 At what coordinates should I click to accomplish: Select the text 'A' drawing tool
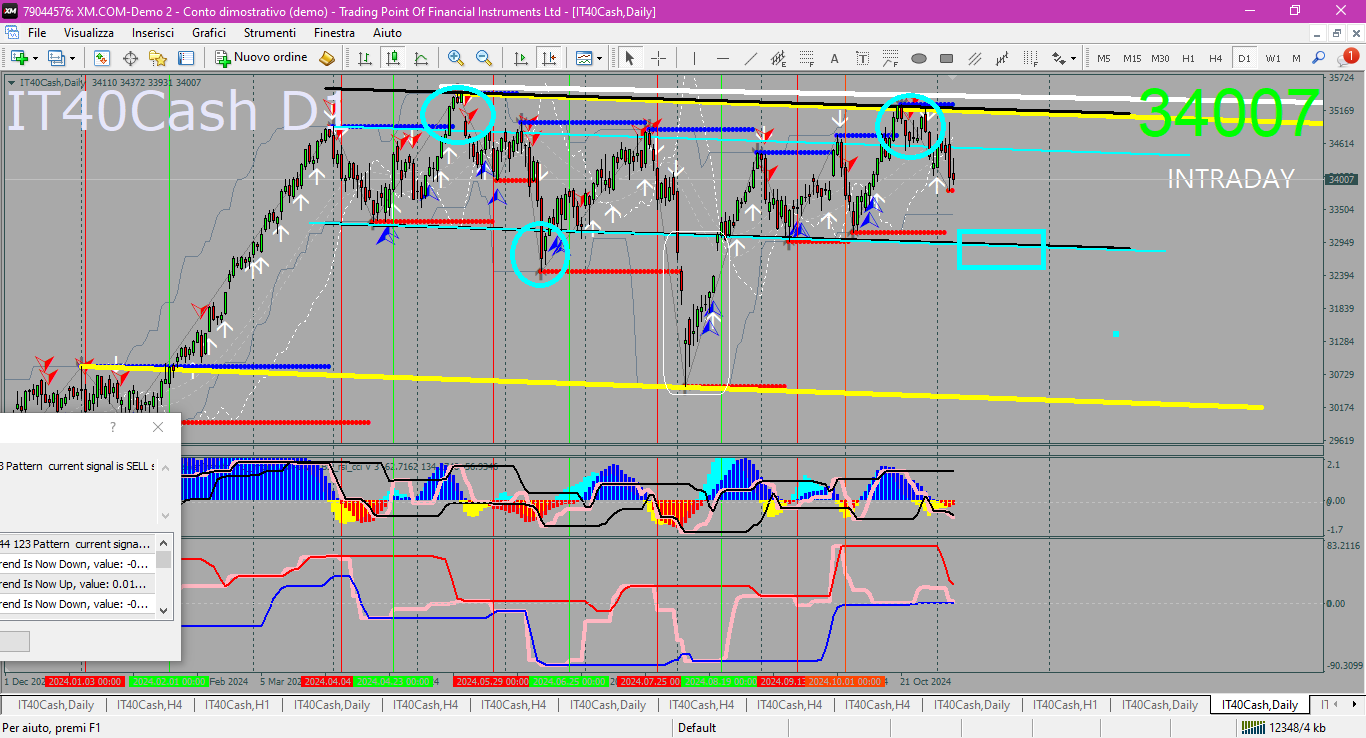(835, 58)
